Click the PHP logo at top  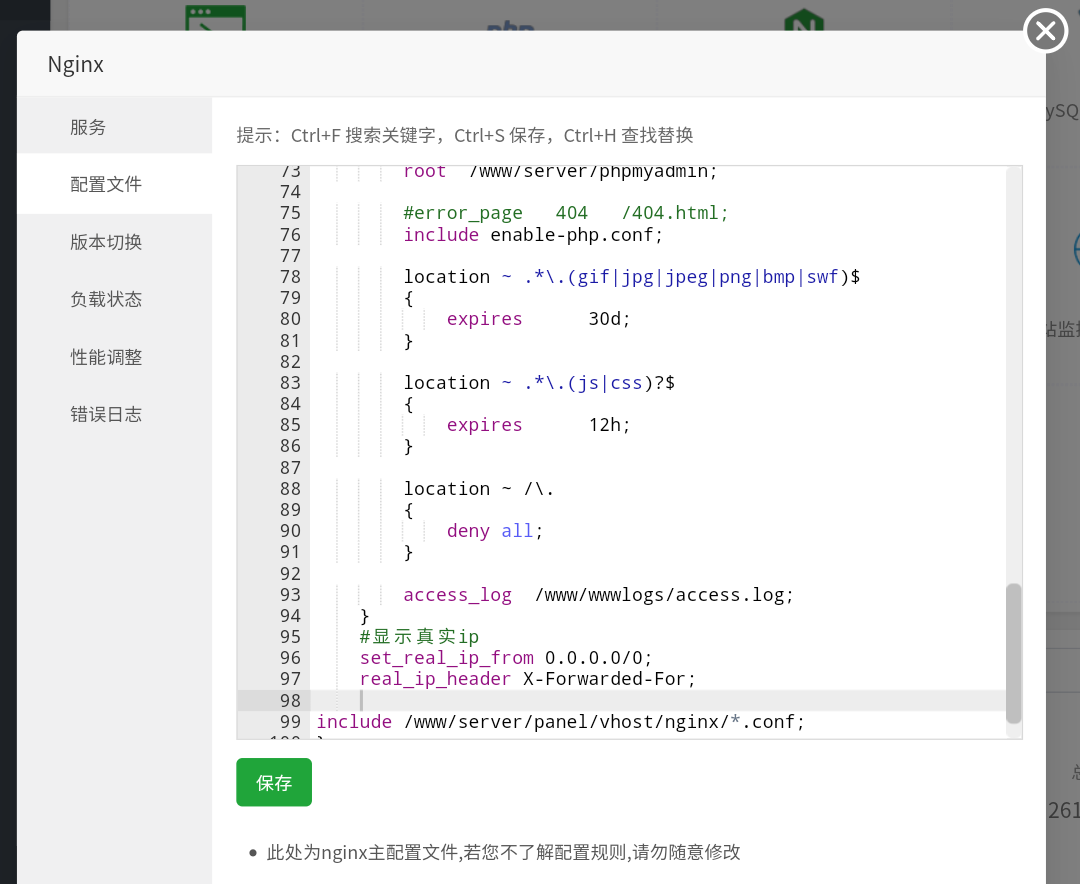click(x=510, y=24)
